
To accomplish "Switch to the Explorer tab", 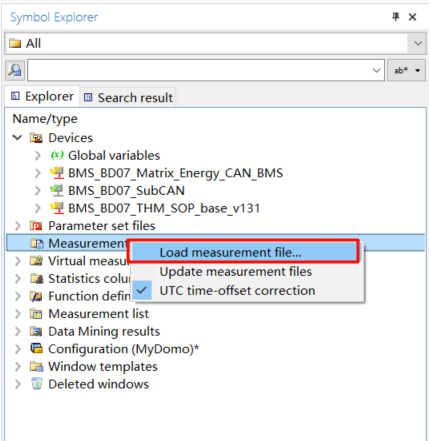I will pos(42,97).
